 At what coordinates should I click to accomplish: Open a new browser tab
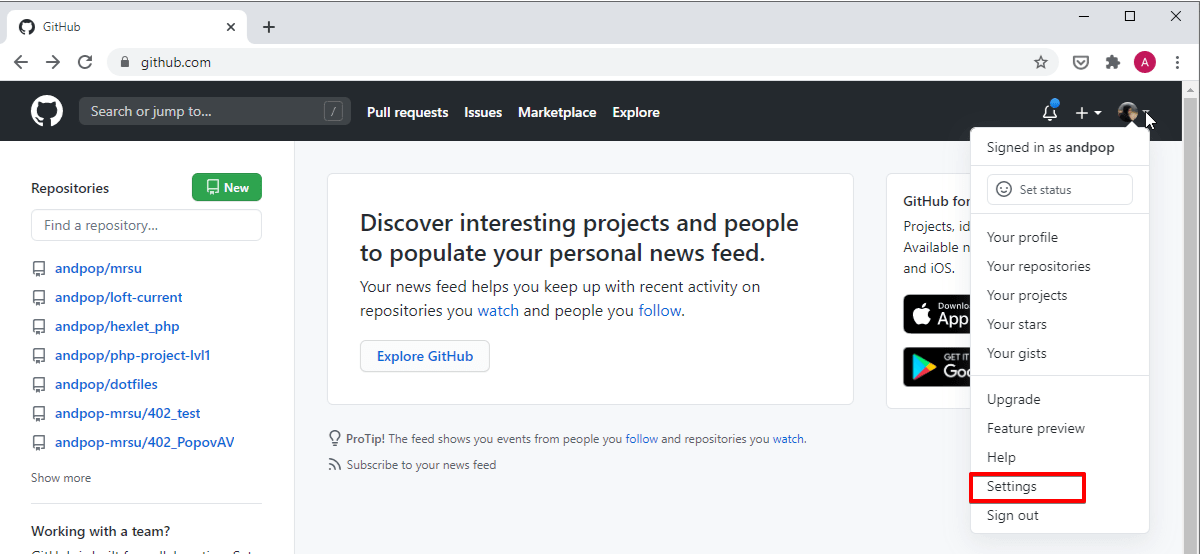[x=268, y=27]
